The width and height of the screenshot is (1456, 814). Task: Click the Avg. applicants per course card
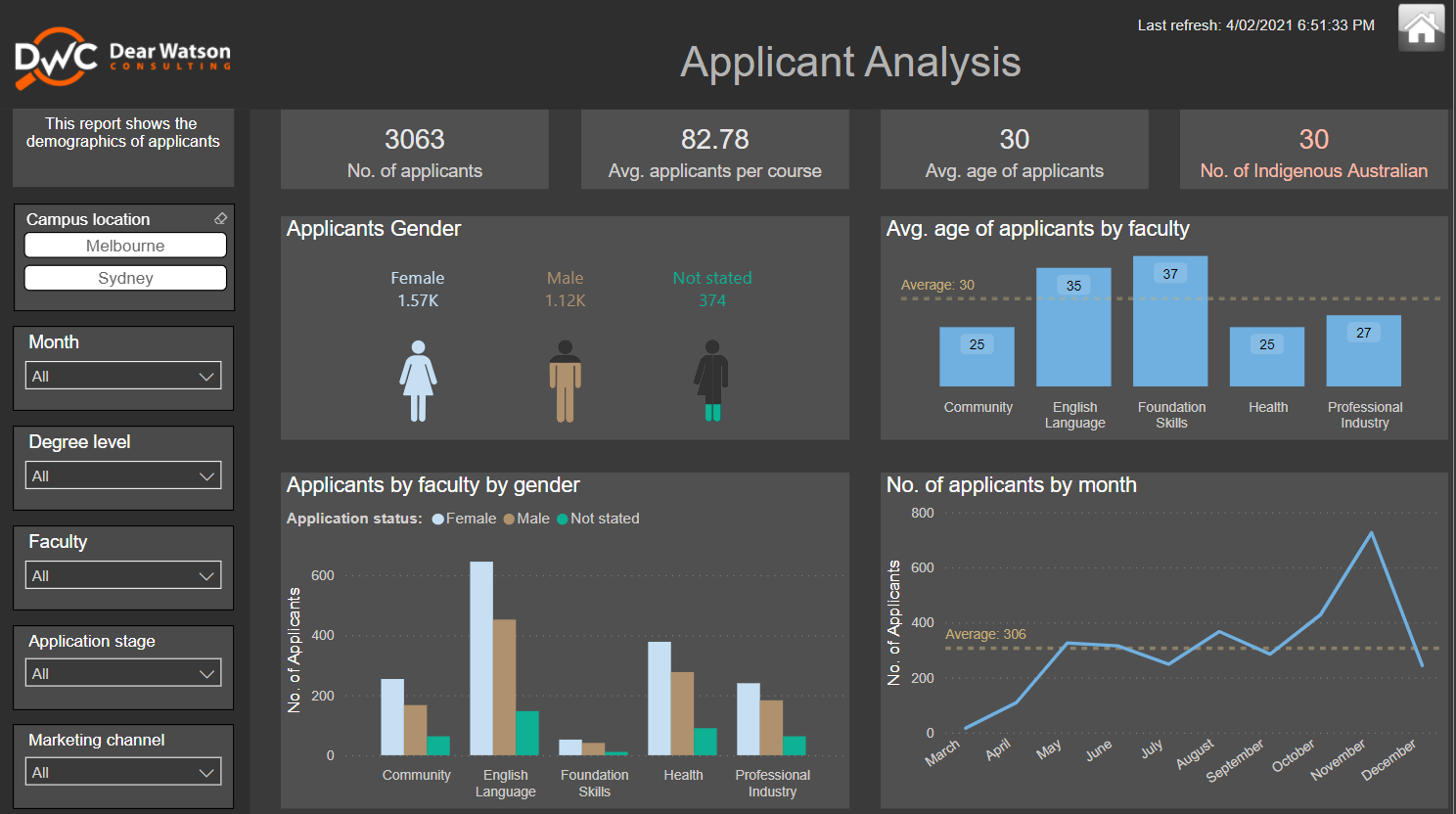pos(714,149)
